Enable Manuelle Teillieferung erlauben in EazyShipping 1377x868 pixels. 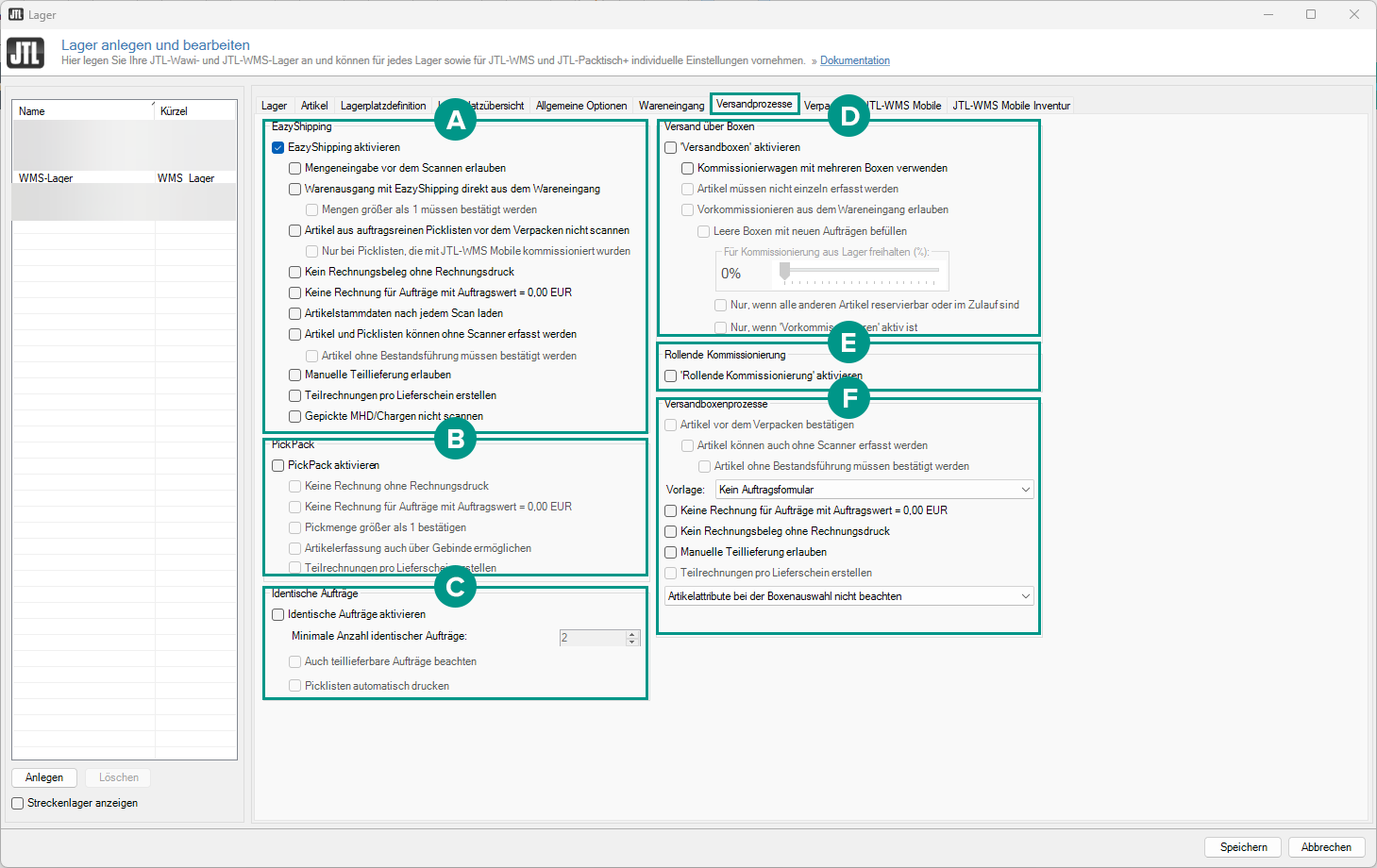click(295, 375)
